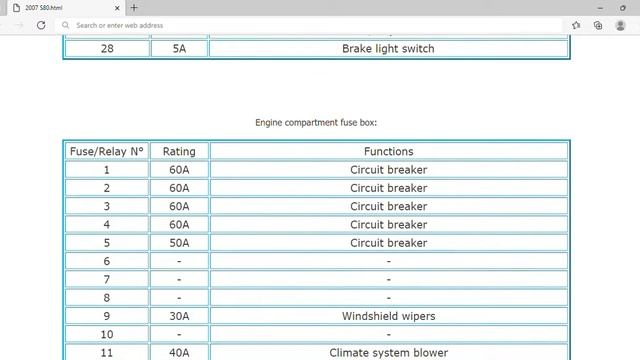Close the 2007 S80.html tab
Screen dimensions: 640x360
(117, 8)
